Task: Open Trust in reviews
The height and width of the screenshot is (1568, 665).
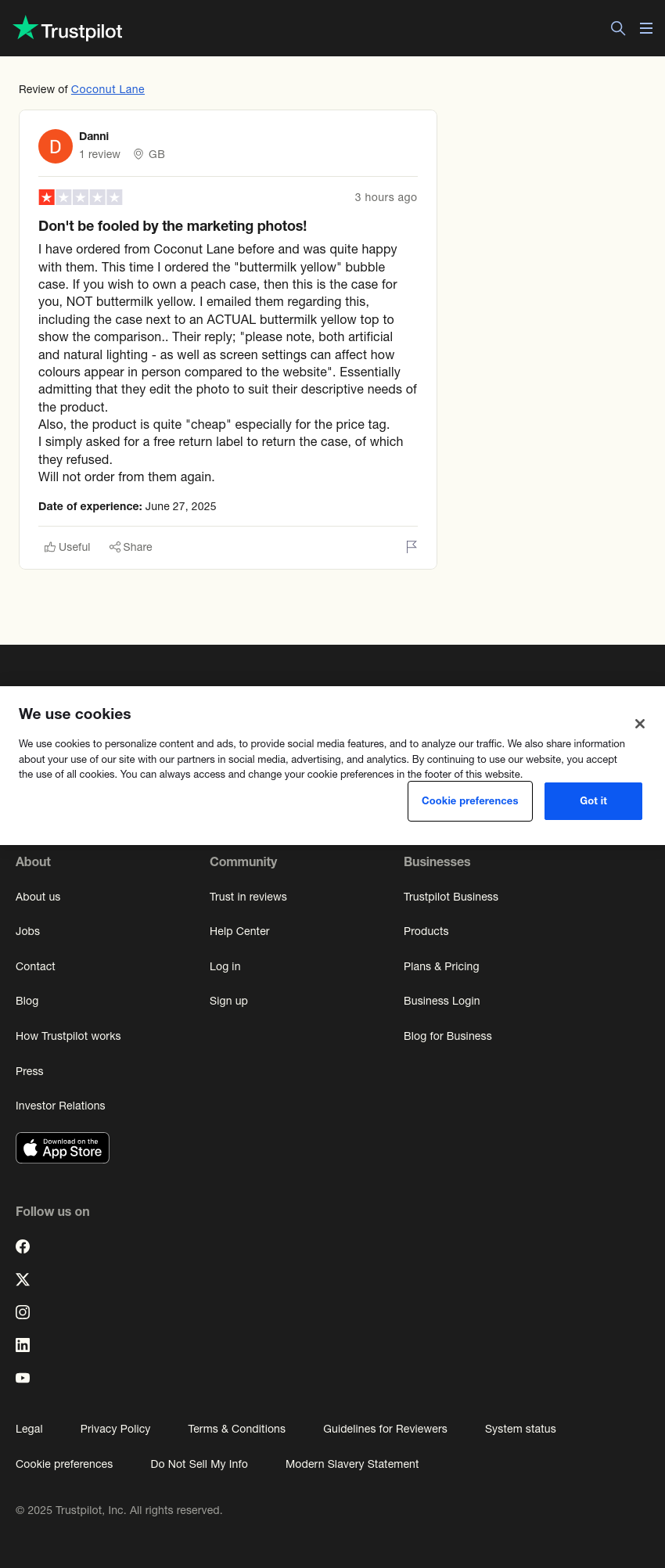Action: coord(248,897)
